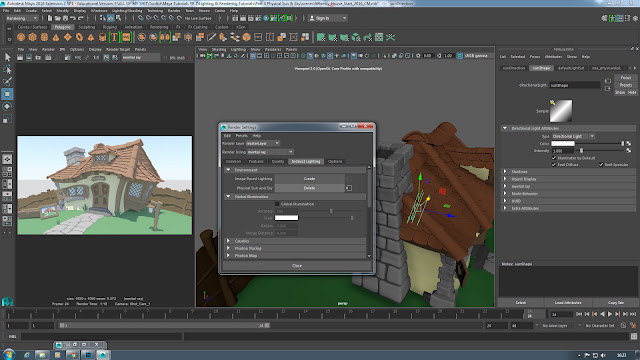Click the Multi-Cut knife shelf icon
This screenshot has height=360, width=640.
211,38
